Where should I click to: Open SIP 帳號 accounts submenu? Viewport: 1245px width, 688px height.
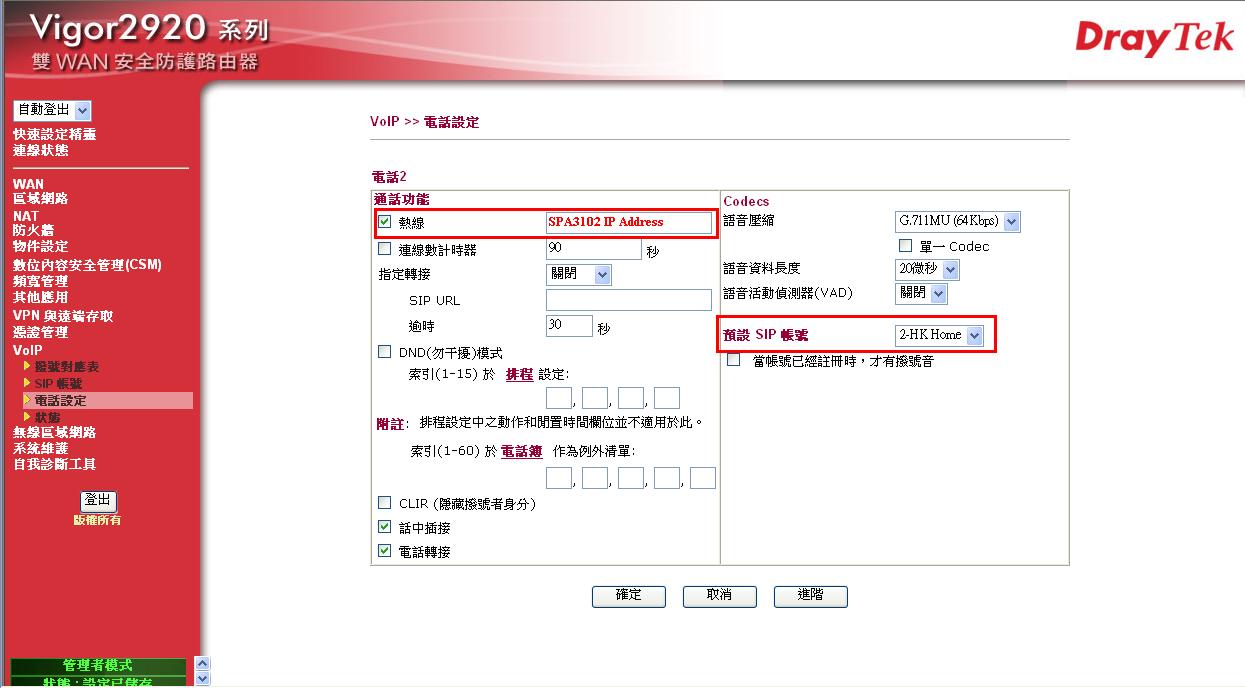59,384
